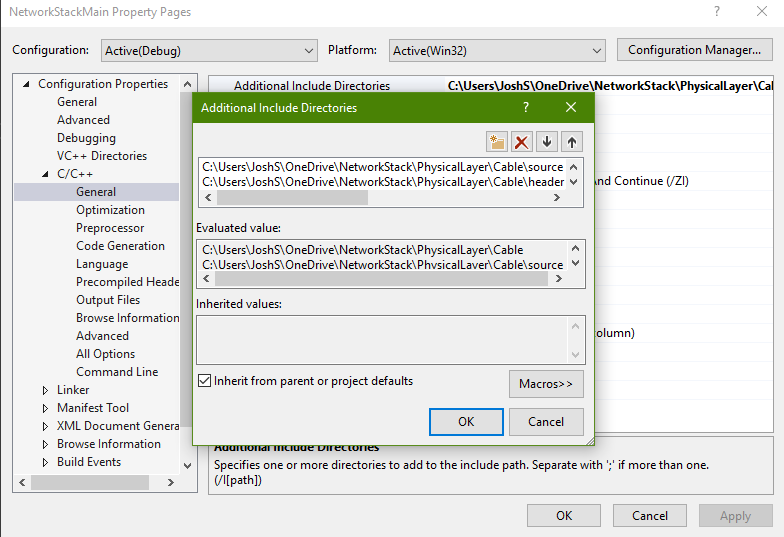Expand the Manifest Tool tree node
Image resolution: width=784 pixels, height=537 pixels.
click(x=46, y=408)
